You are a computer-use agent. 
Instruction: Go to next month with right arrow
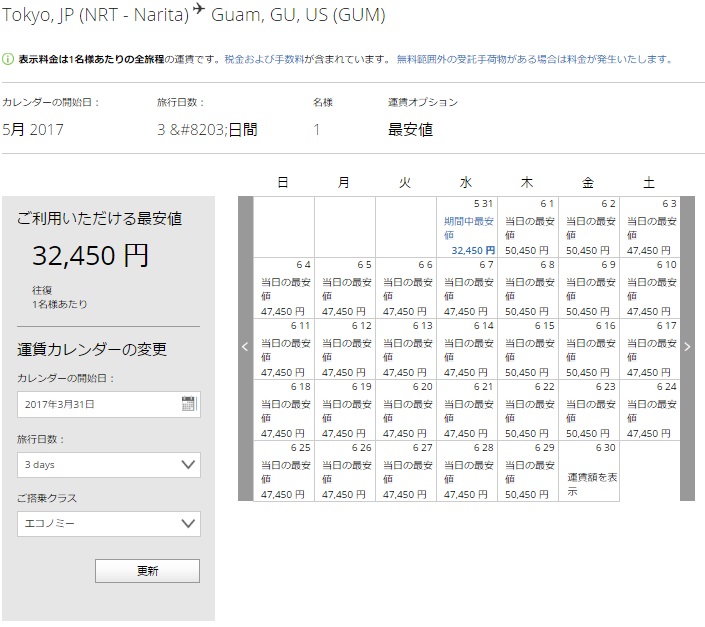(x=687, y=347)
